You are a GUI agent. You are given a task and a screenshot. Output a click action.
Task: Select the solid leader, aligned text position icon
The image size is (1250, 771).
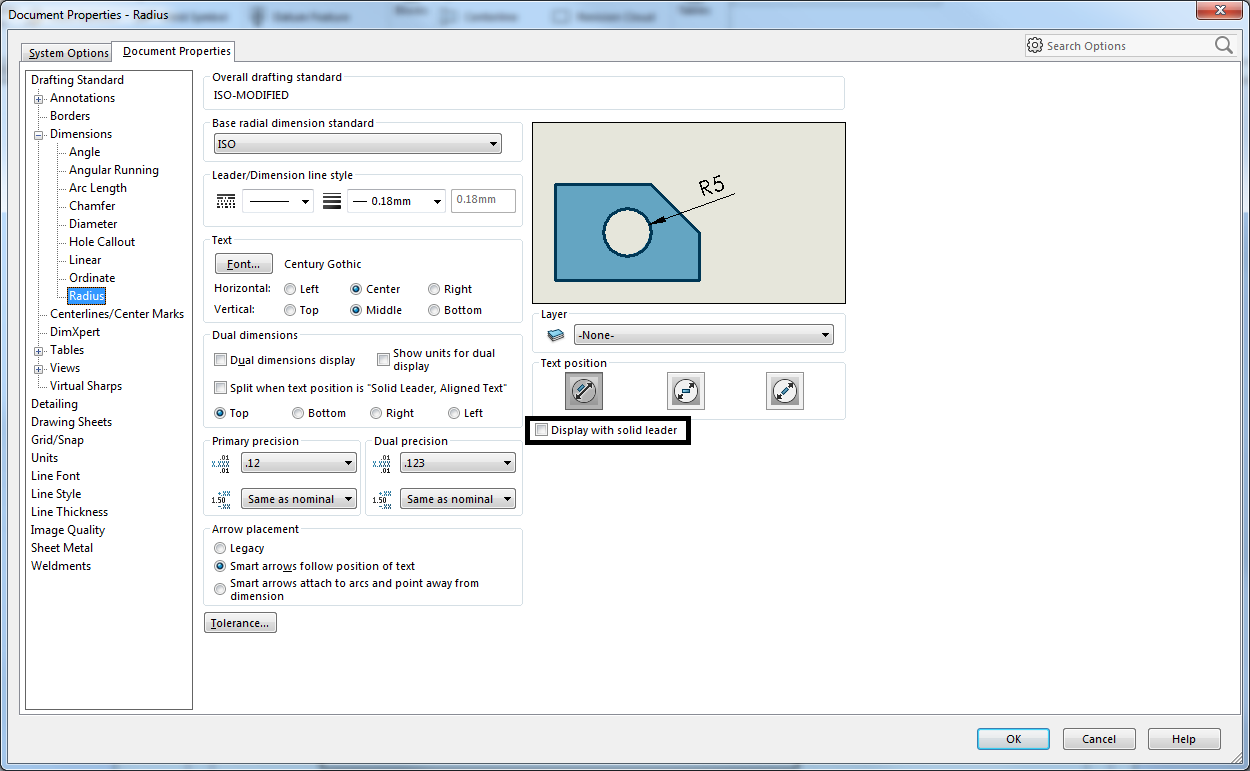point(584,391)
